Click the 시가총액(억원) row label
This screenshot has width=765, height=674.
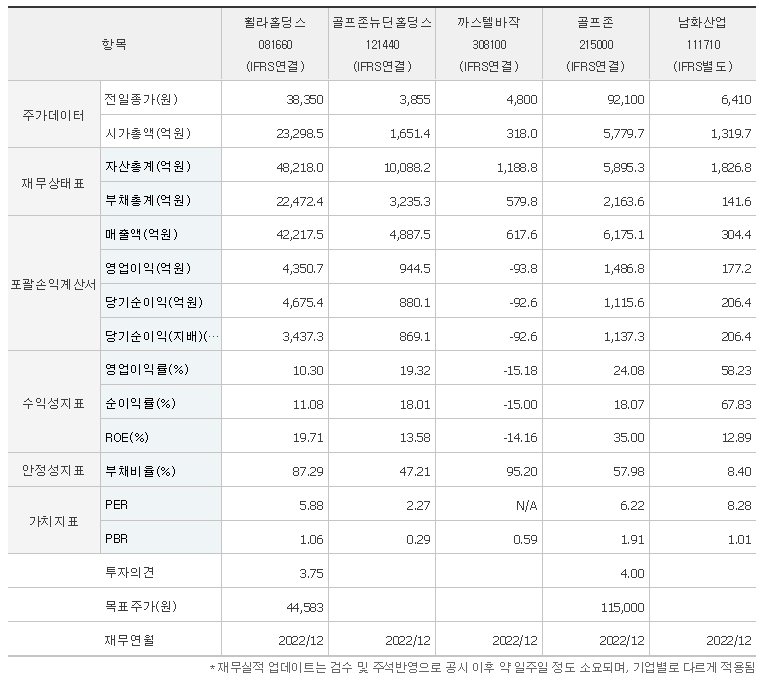coord(148,133)
